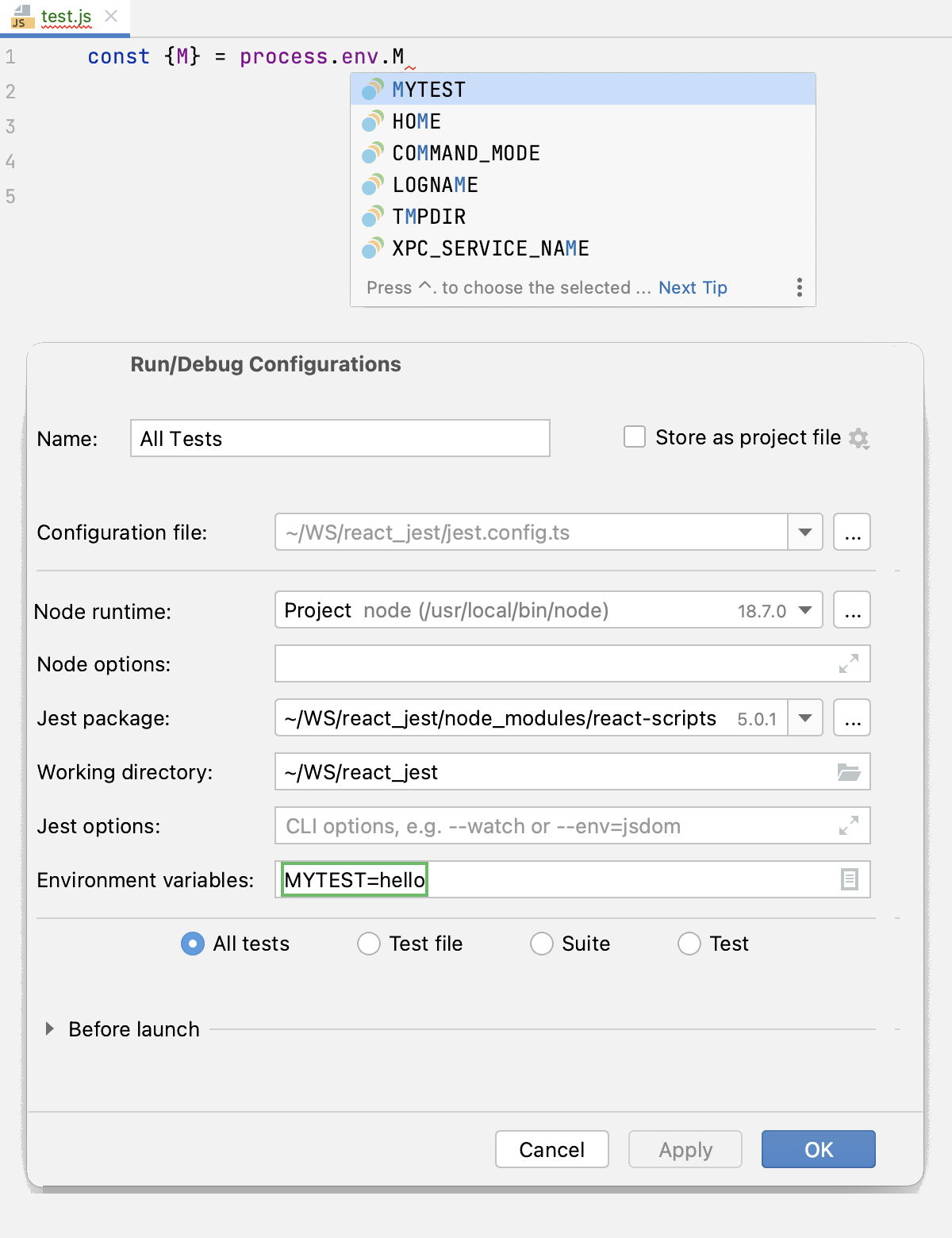This screenshot has height=1238, width=952.
Task: Choose COMMAND_MODE from the completion popup
Action: (466, 153)
